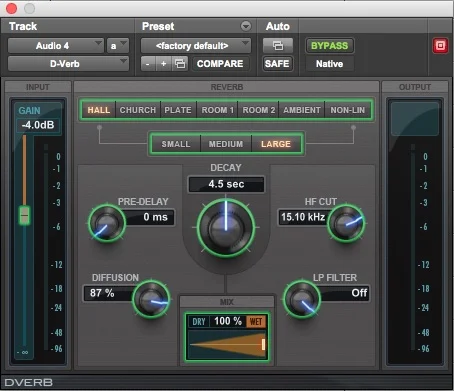Toggle the COMPARE button
Viewport: 454px width, 391px height.
(220, 64)
